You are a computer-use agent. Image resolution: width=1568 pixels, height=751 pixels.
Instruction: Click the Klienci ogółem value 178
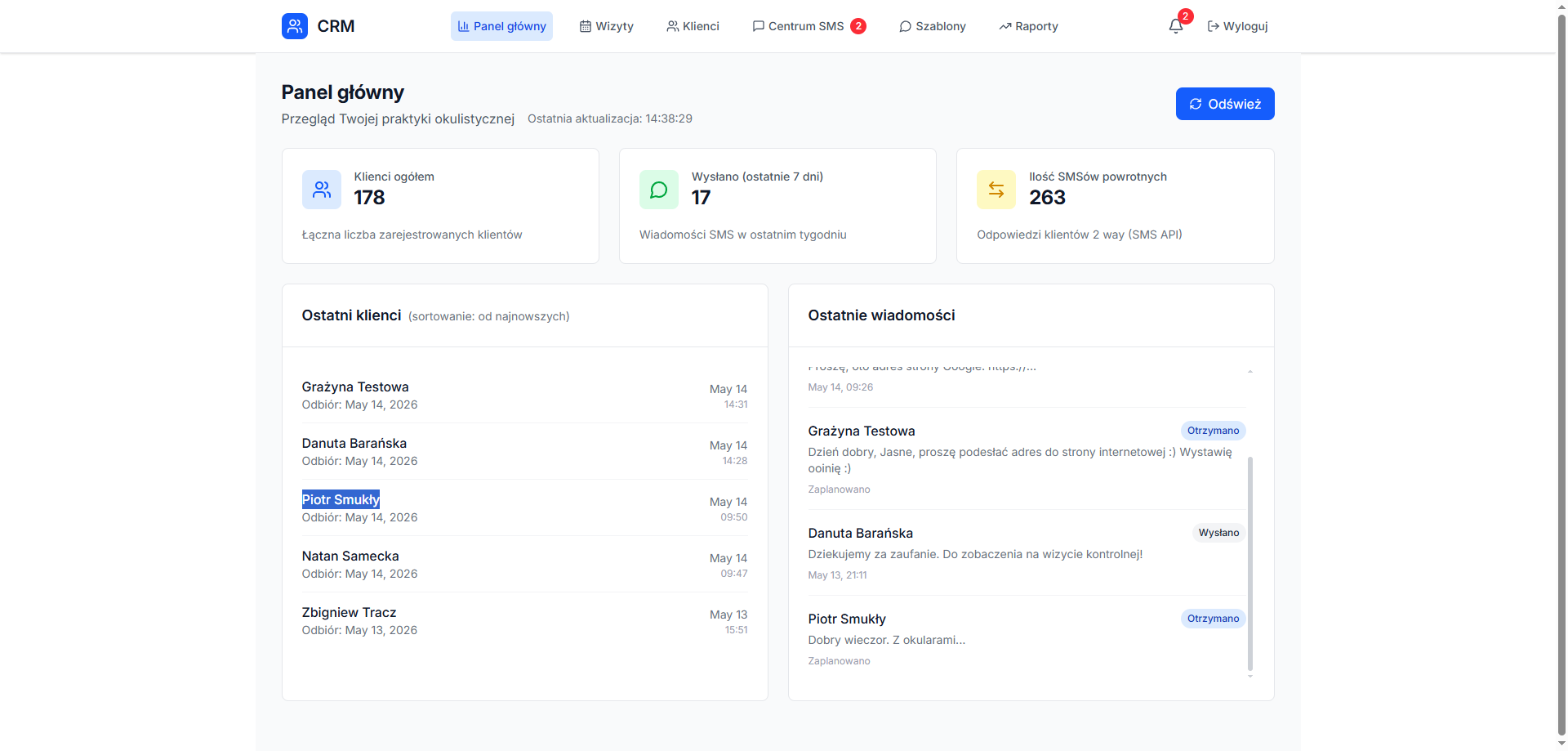pyautogui.click(x=369, y=198)
